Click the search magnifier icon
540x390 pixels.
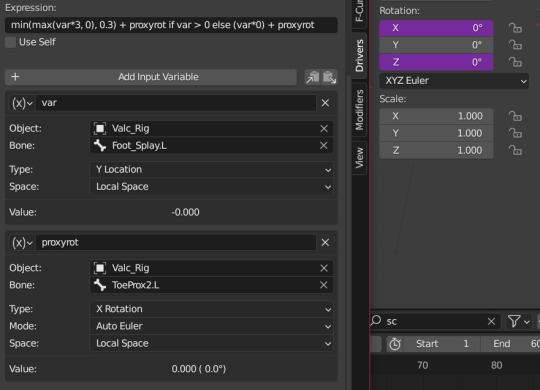376,321
